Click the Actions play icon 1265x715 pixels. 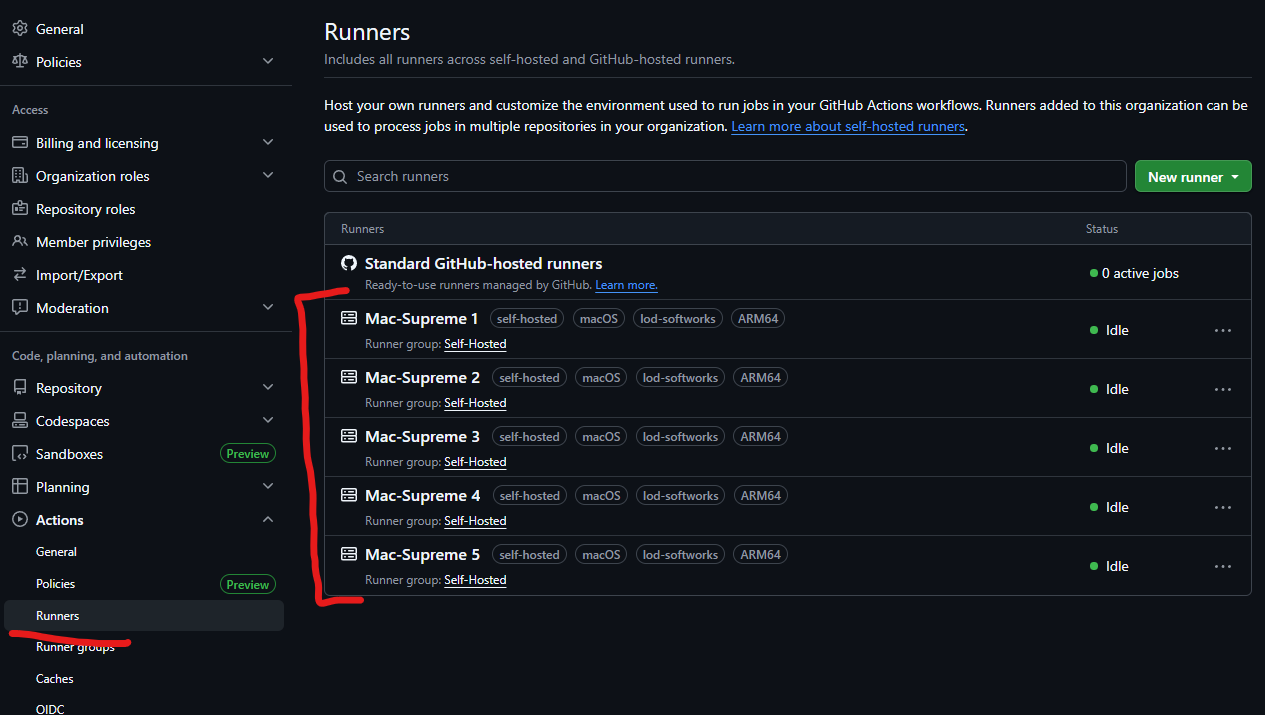click(19, 520)
